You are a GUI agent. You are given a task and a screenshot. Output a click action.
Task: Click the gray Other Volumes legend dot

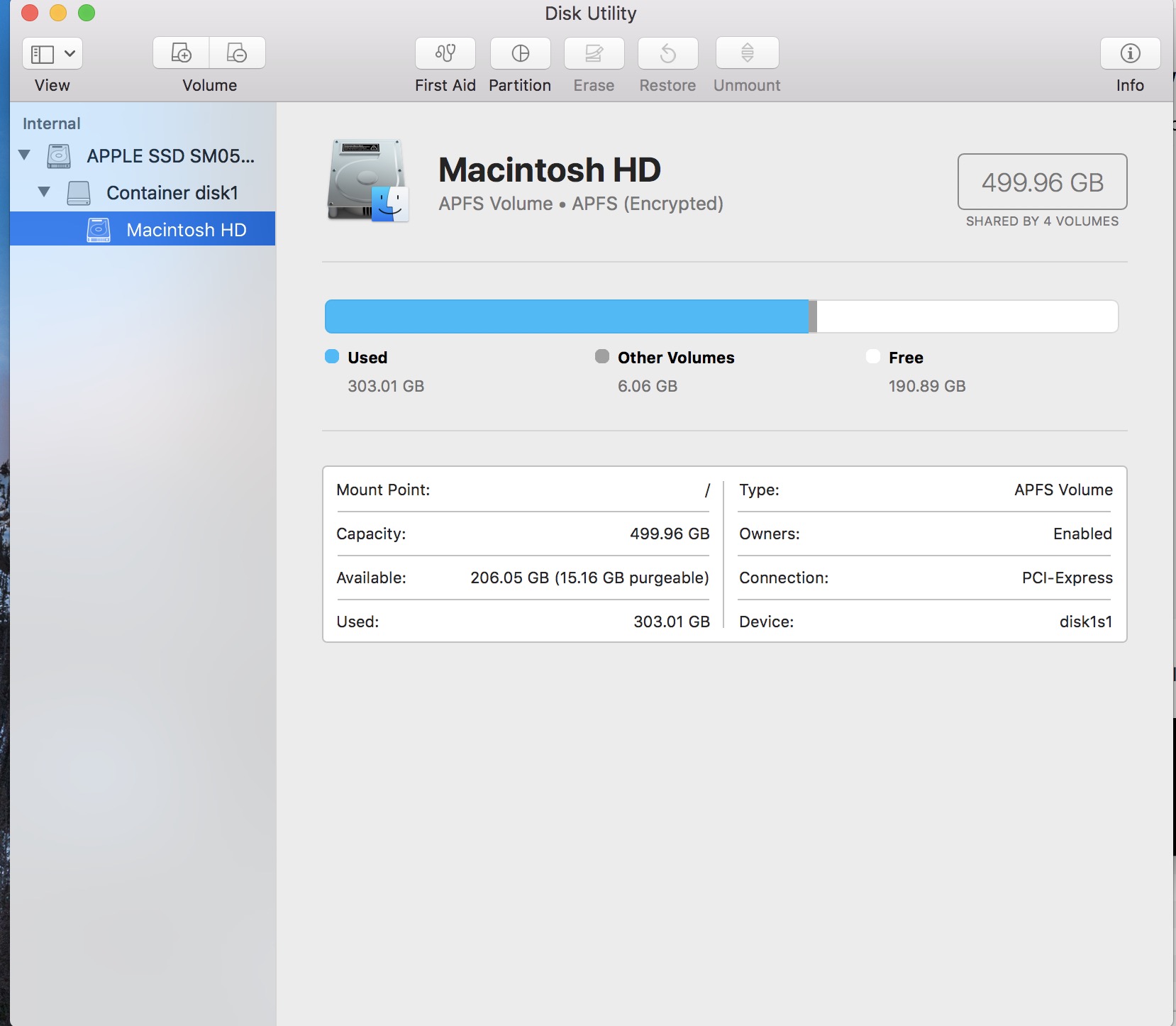[x=602, y=356]
